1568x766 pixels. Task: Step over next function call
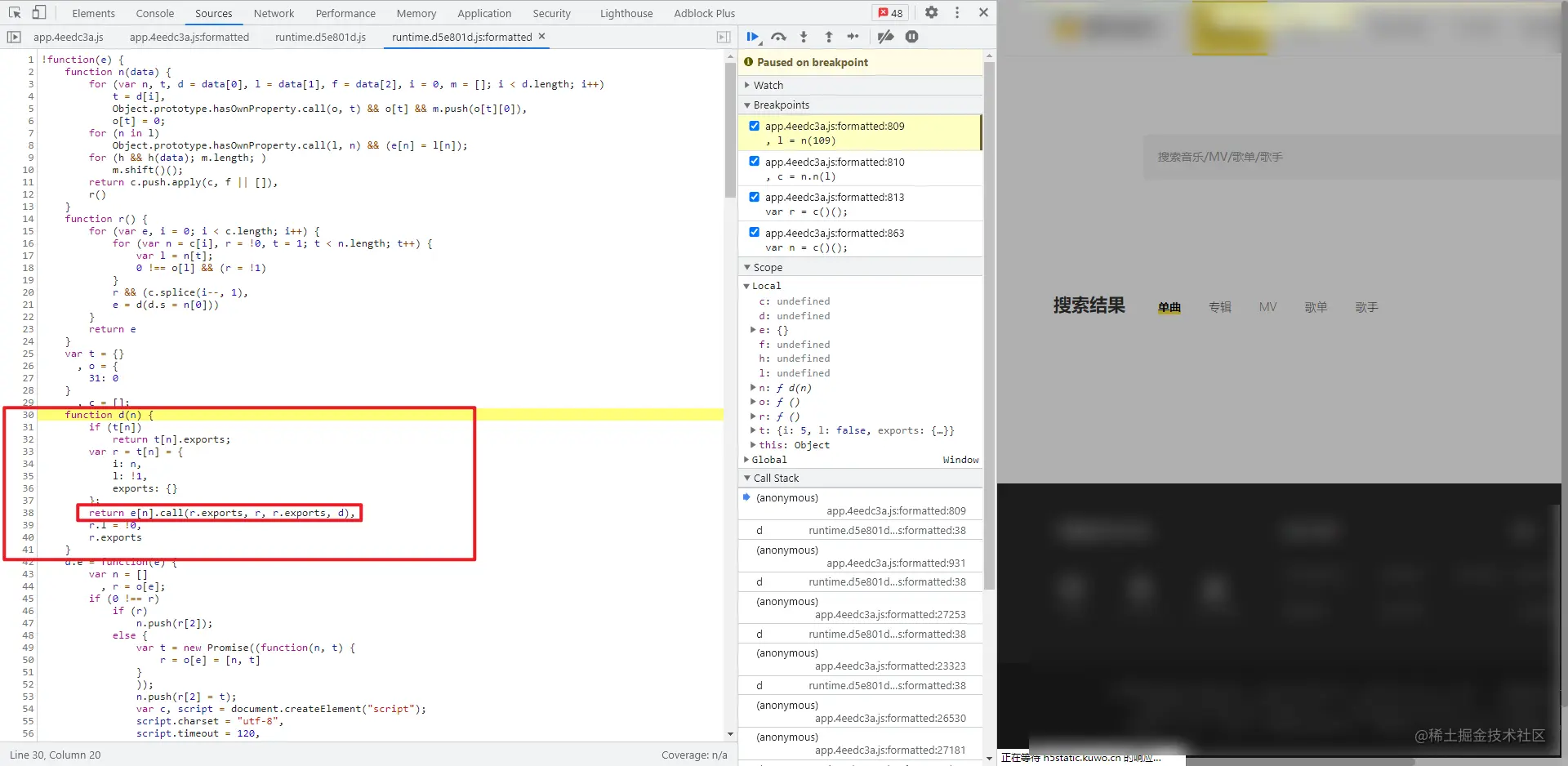[778, 37]
